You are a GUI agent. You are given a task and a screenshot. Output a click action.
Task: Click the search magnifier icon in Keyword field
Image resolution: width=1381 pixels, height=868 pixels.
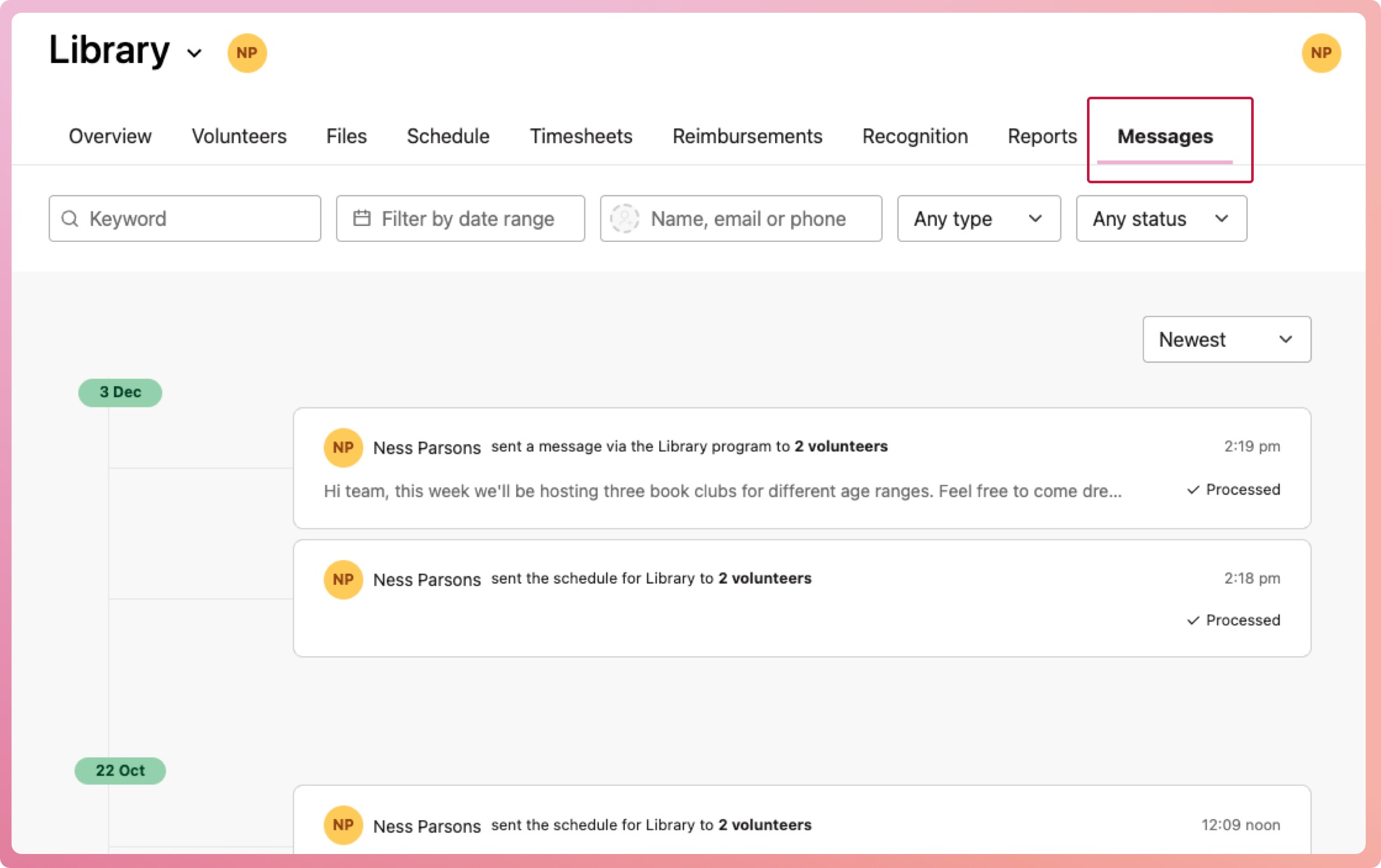[70, 219]
